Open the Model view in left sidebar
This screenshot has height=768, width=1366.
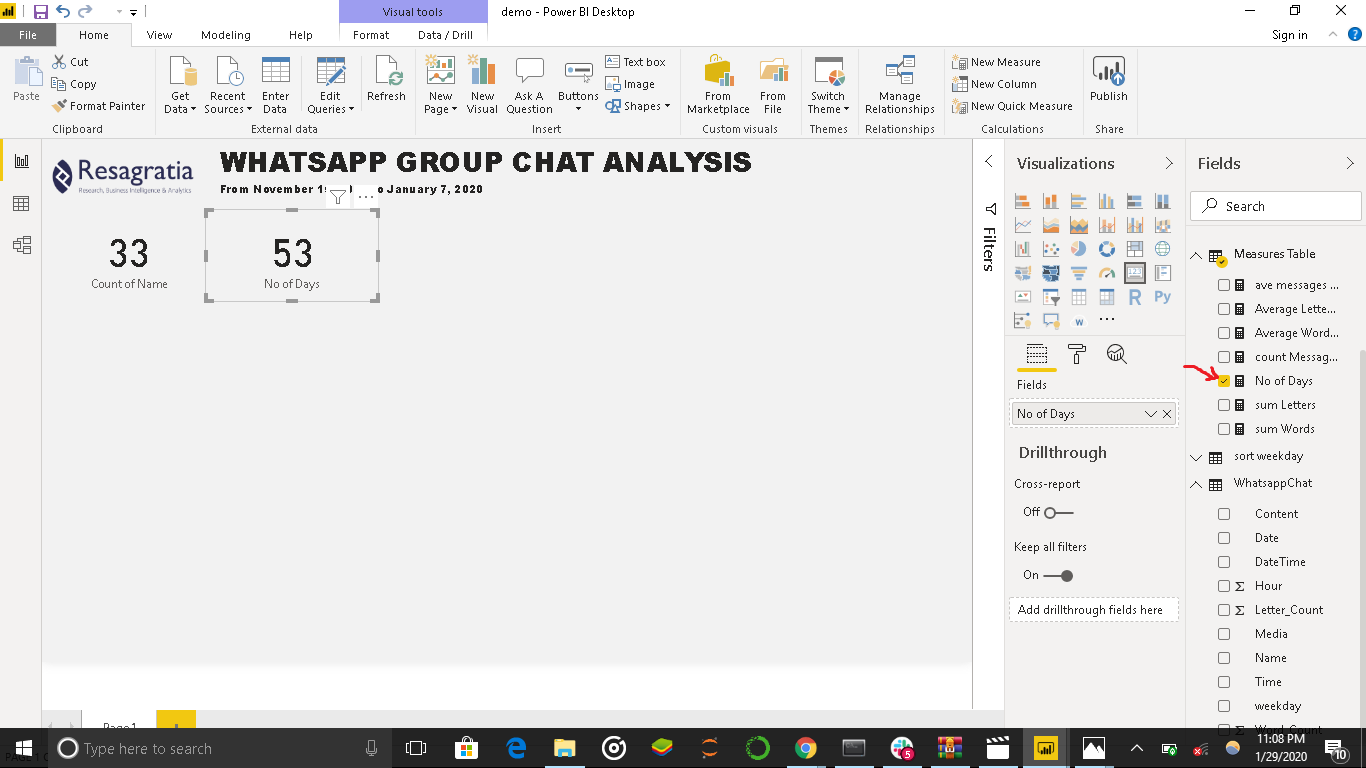(x=21, y=245)
